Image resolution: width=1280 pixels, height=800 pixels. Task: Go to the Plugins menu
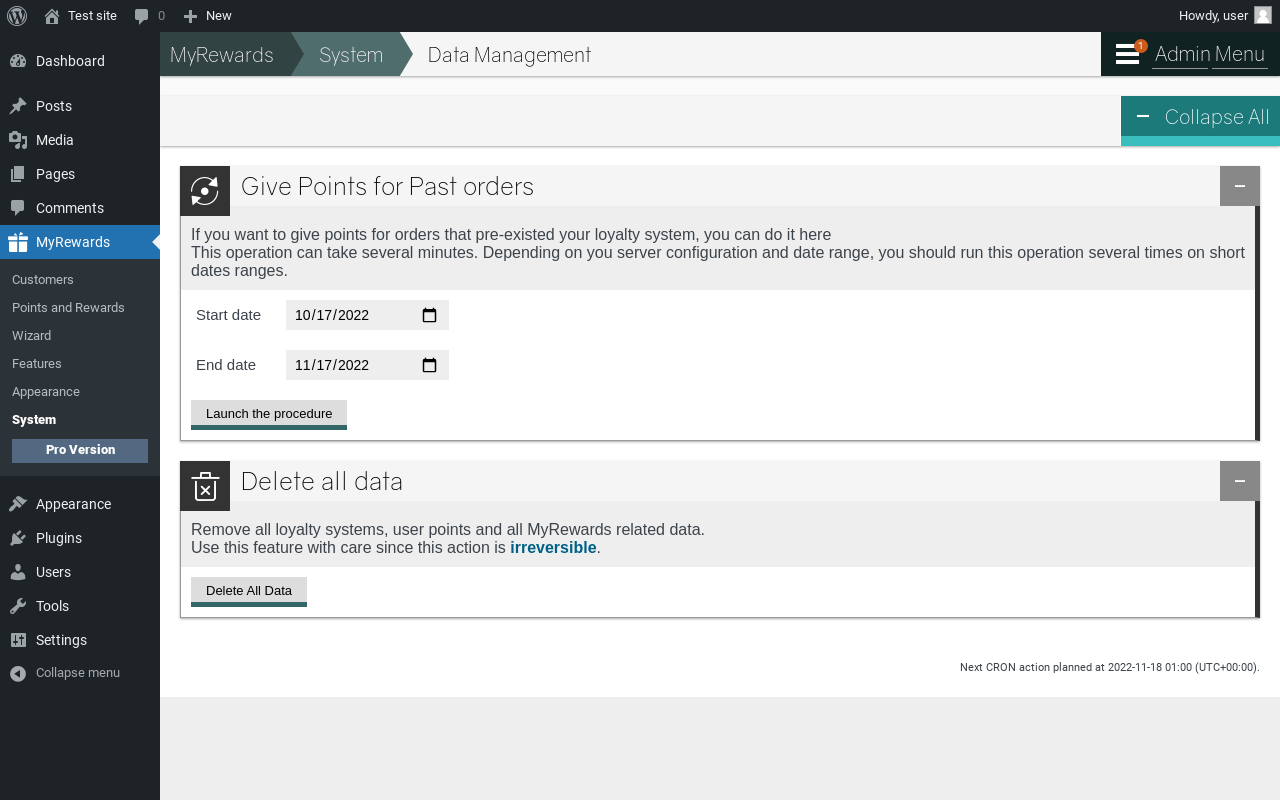tap(59, 538)
